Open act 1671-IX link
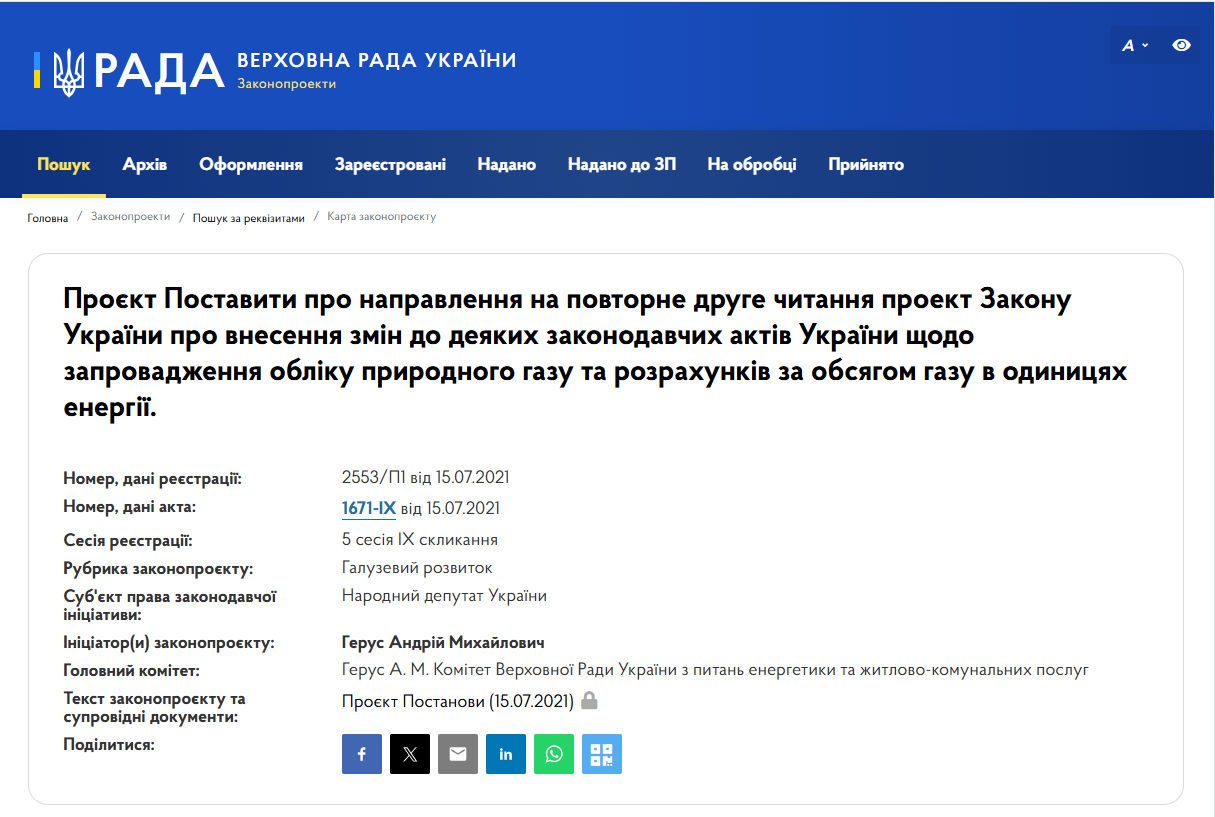The height and width of the screenshot is (817, 1215). [x=369, y=508]
